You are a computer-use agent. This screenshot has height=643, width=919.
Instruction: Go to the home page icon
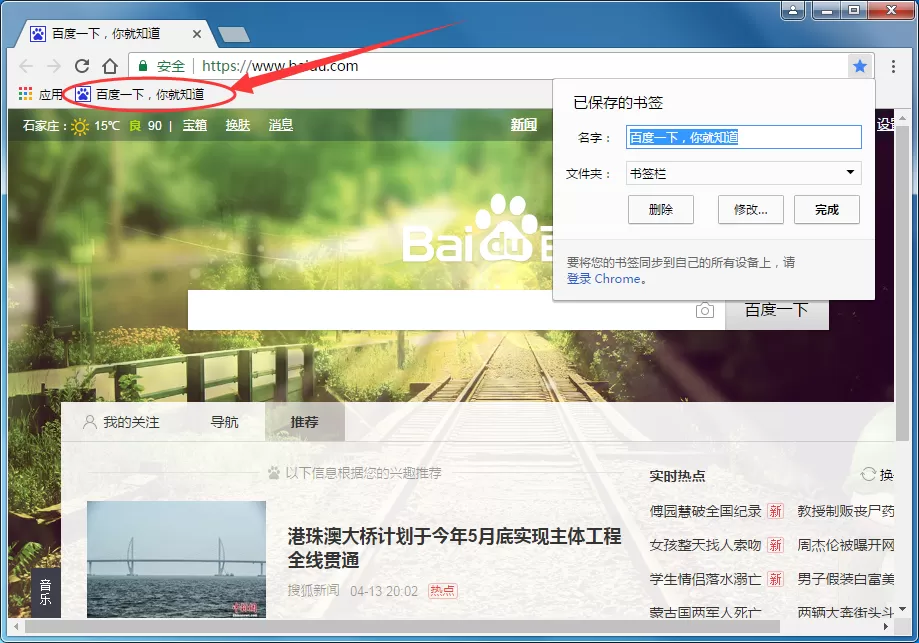(110, 66)
